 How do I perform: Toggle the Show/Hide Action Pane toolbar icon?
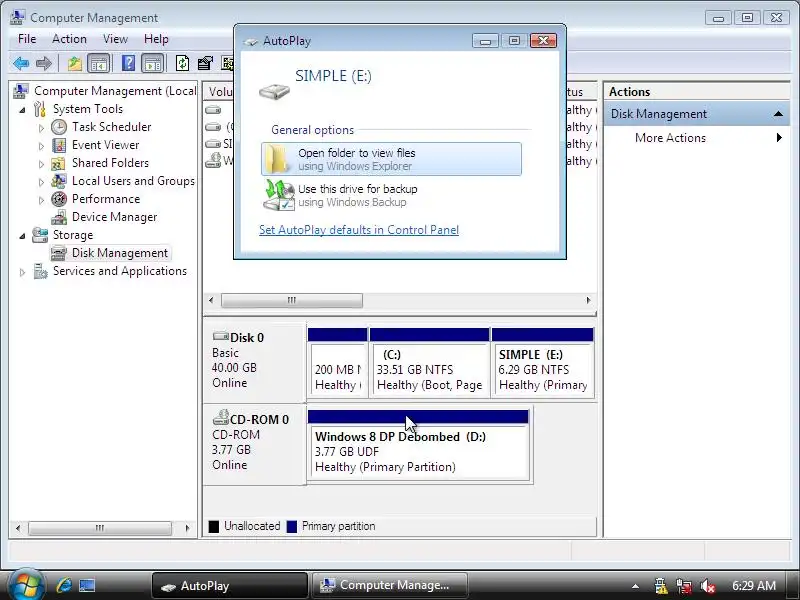tap(153, 63)
